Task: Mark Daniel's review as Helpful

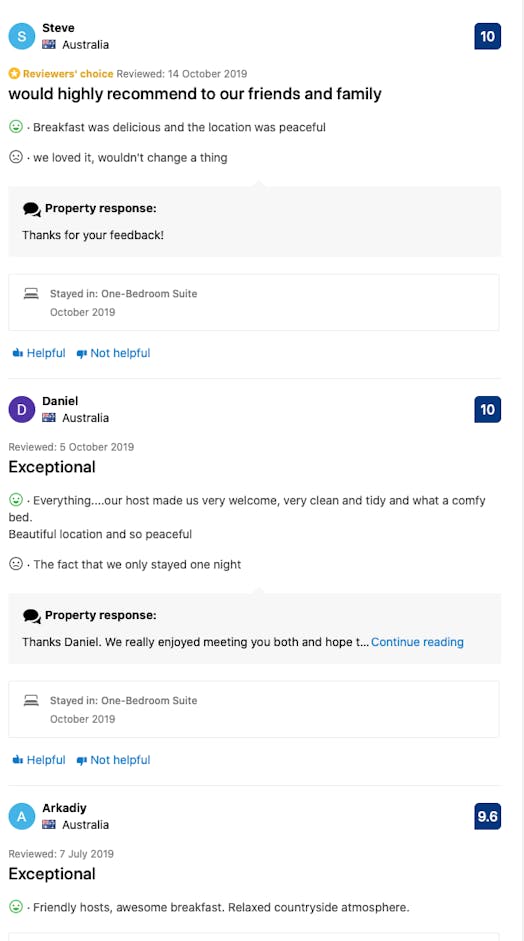Action: tap(39, 760)
